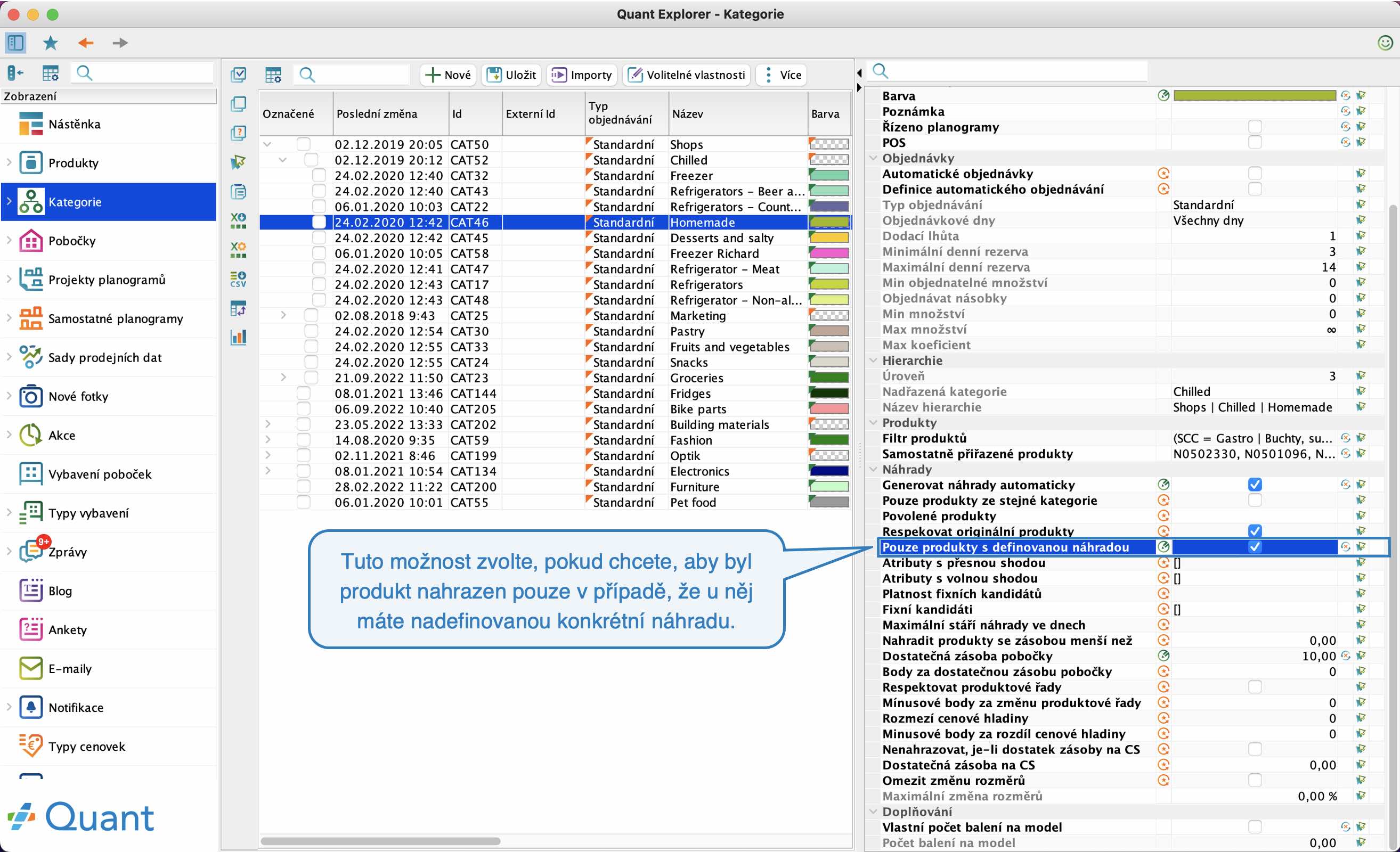Open Sady prodejních dat section
This screenshot has height=852, width=1400.
pos(109,357)
